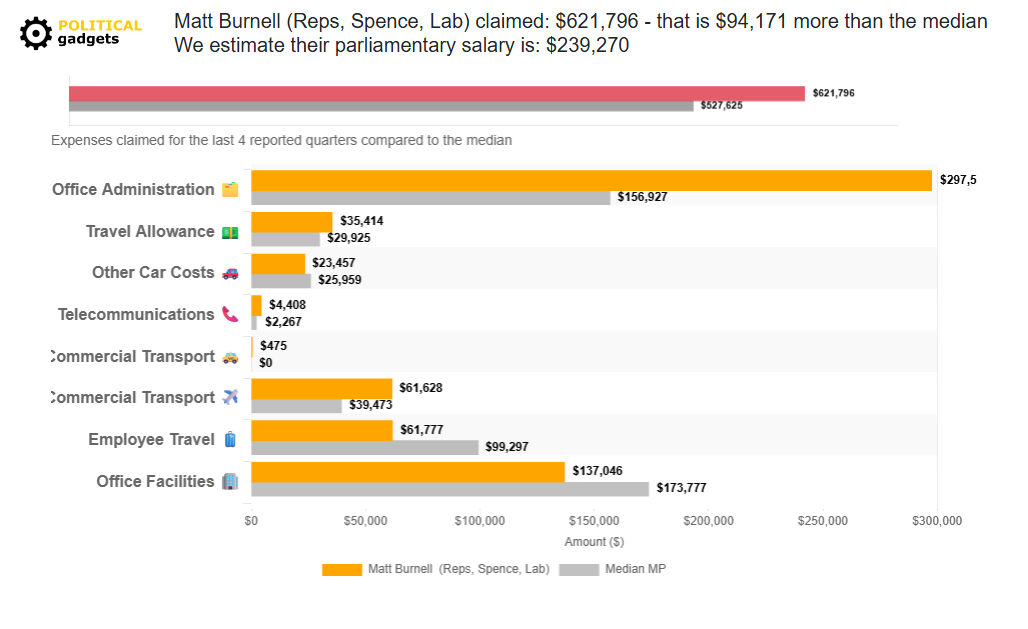Click the $300,000 axis tick label
This screenshot has width=1028, height=629.
[937, 521]
